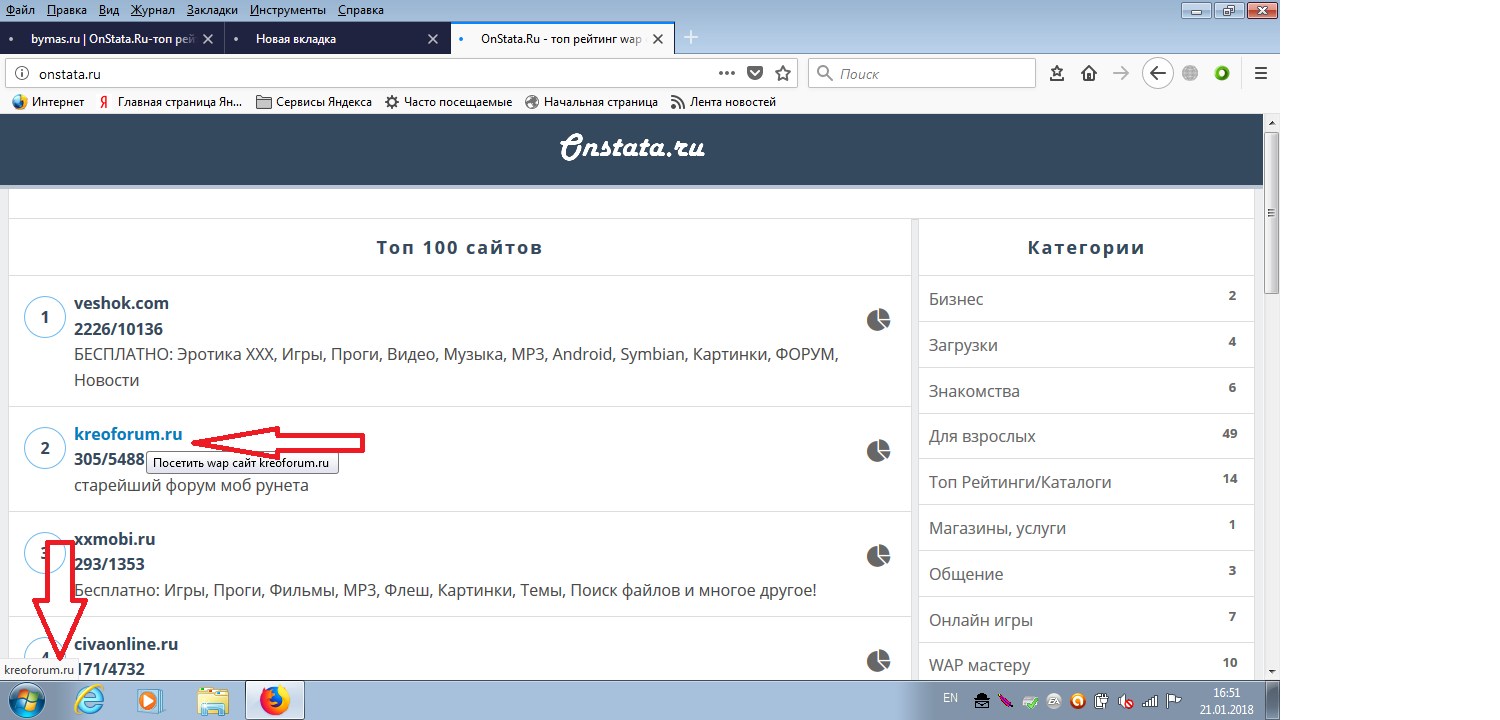The image size is (1500, 720).
Task: Open the hamburger menu in Firefox
Action: click(x=1261, y=73)
